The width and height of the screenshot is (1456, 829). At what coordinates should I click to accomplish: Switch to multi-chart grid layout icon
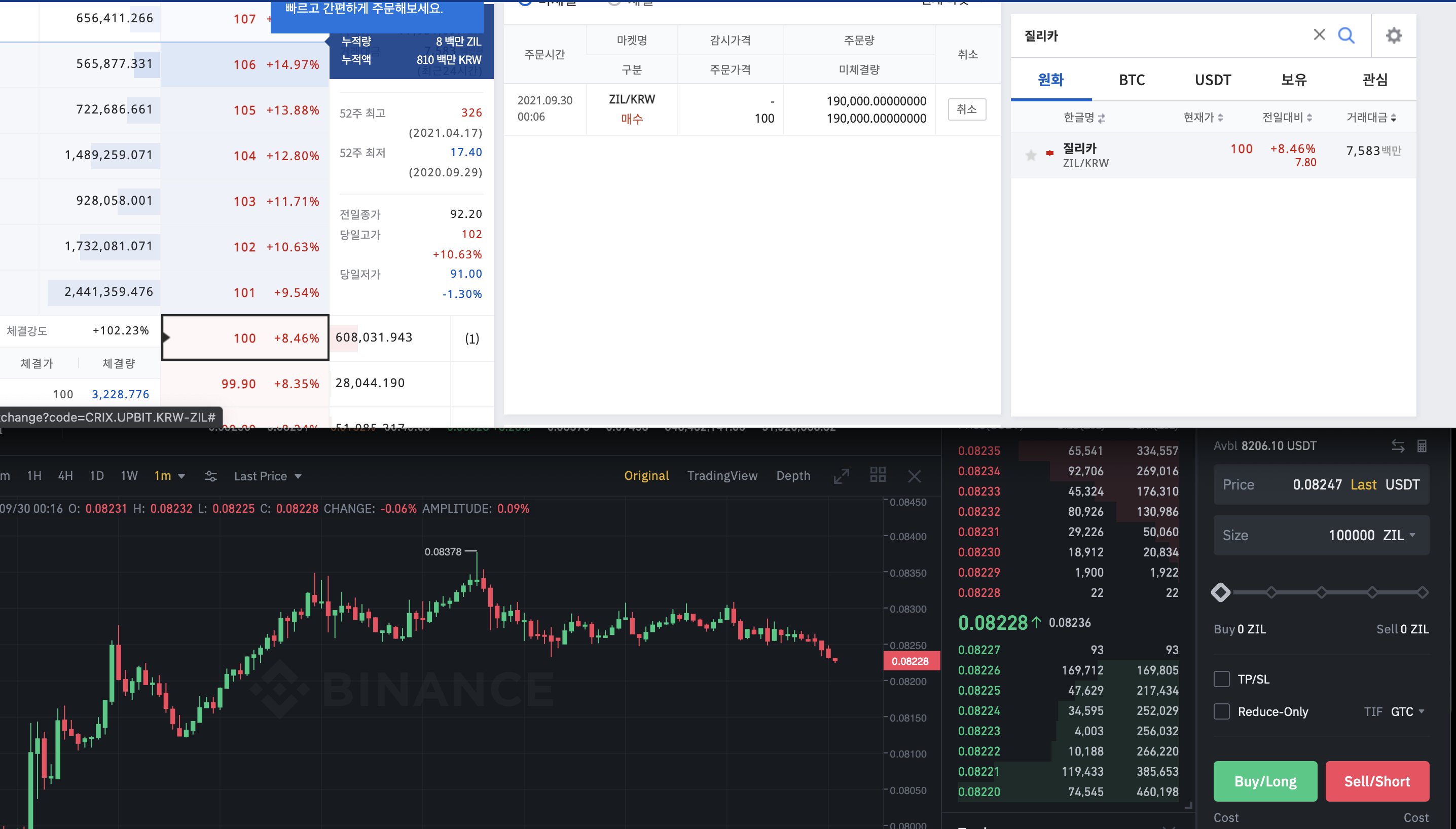click(878, 475)
